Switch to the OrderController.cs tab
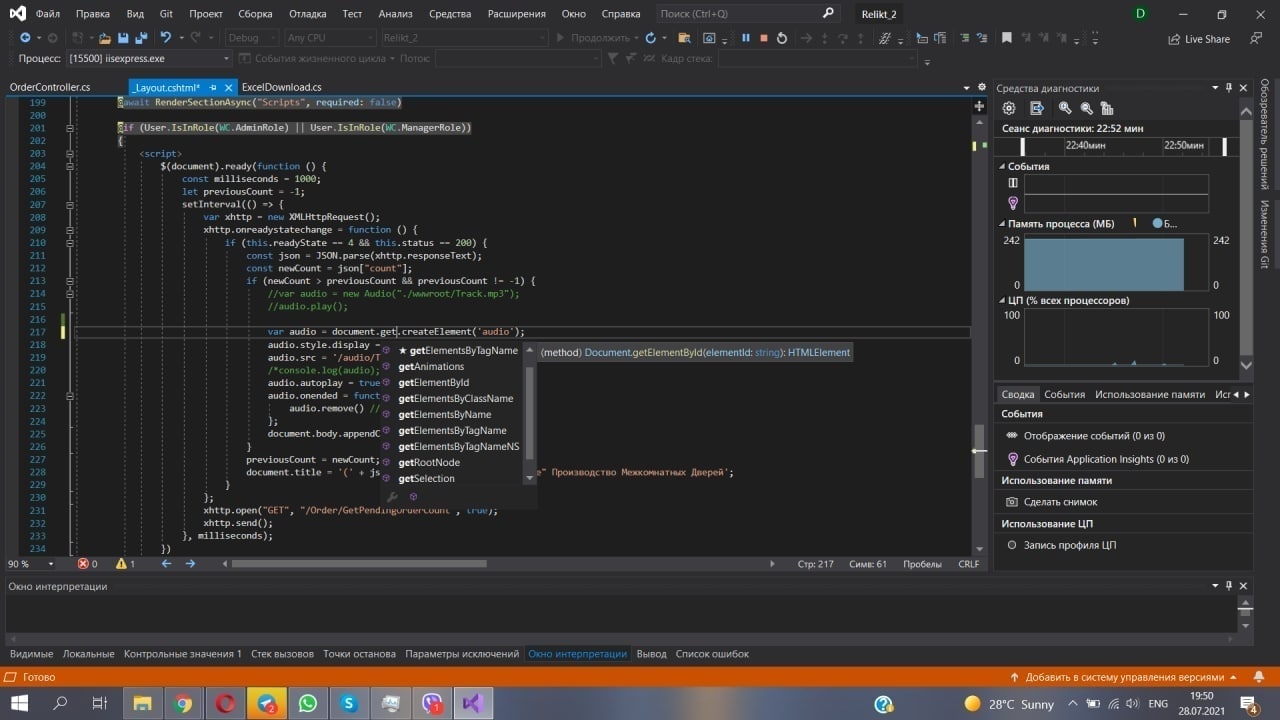This screenshot has width=1280, height=720. (x=50, y=87)
